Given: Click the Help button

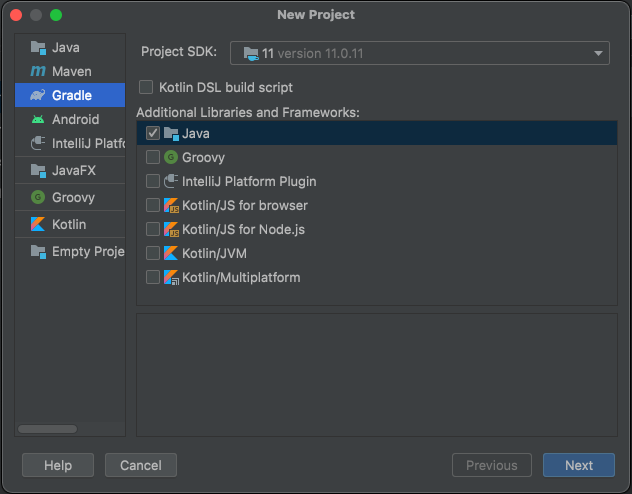Looking at the screenshot, I should [58, 465].
